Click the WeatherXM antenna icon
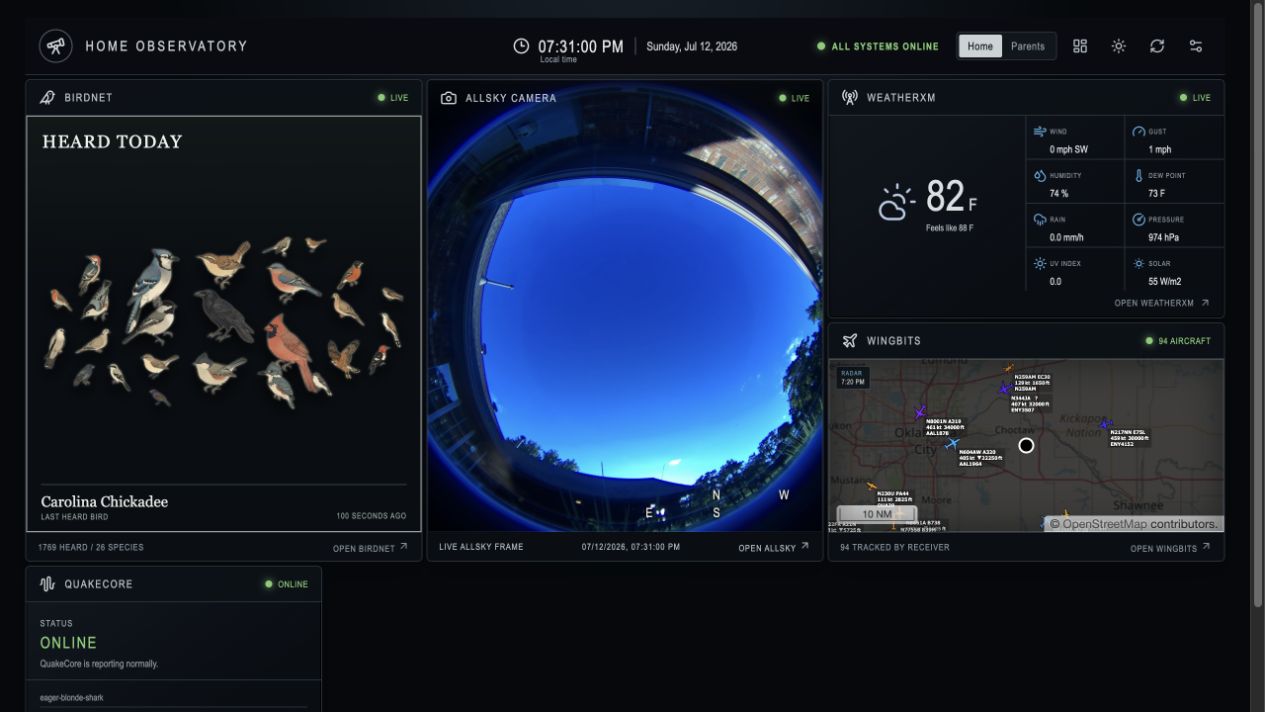The width and height of the screenshot is (1265, 712). coord(850,98)
